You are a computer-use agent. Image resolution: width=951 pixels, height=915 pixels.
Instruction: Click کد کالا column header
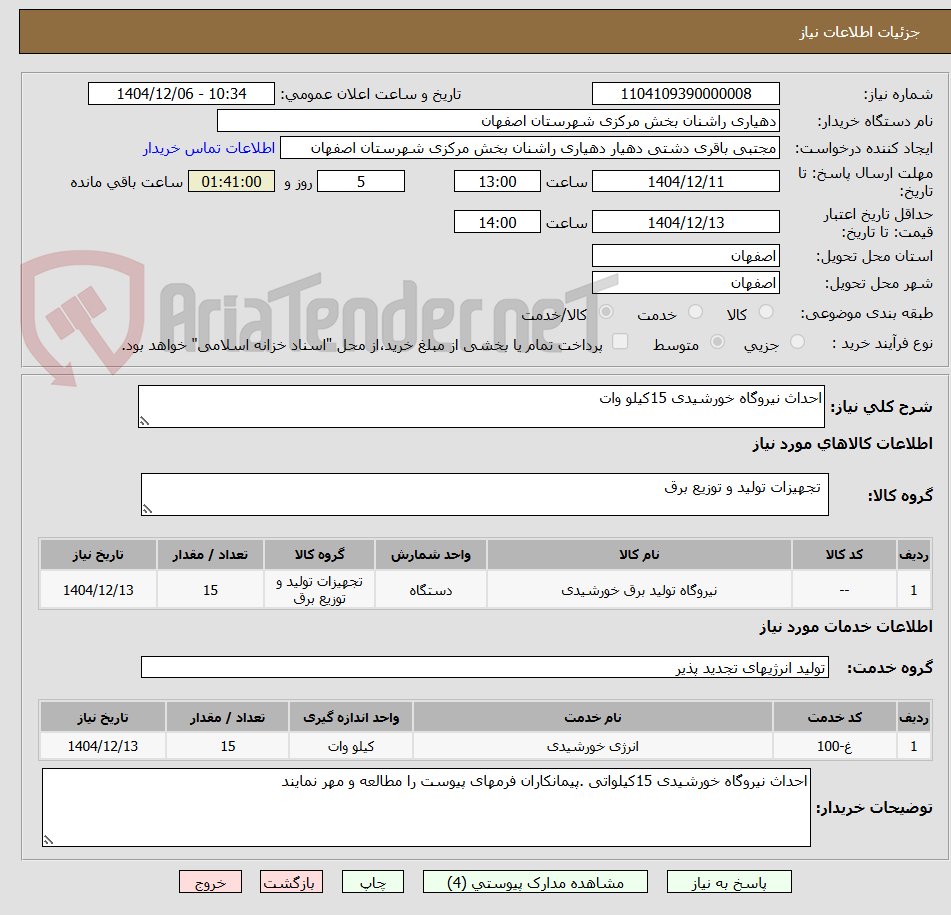pos(844,554)
